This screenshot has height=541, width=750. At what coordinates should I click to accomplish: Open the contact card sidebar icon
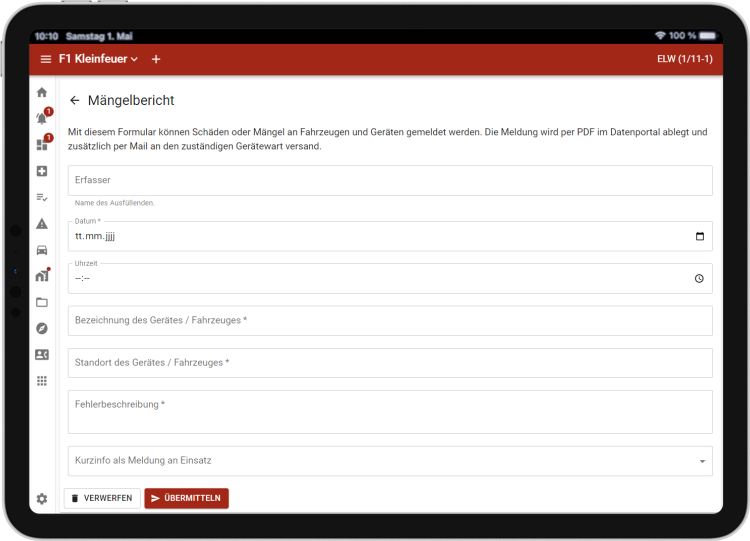tap(42, 354)
